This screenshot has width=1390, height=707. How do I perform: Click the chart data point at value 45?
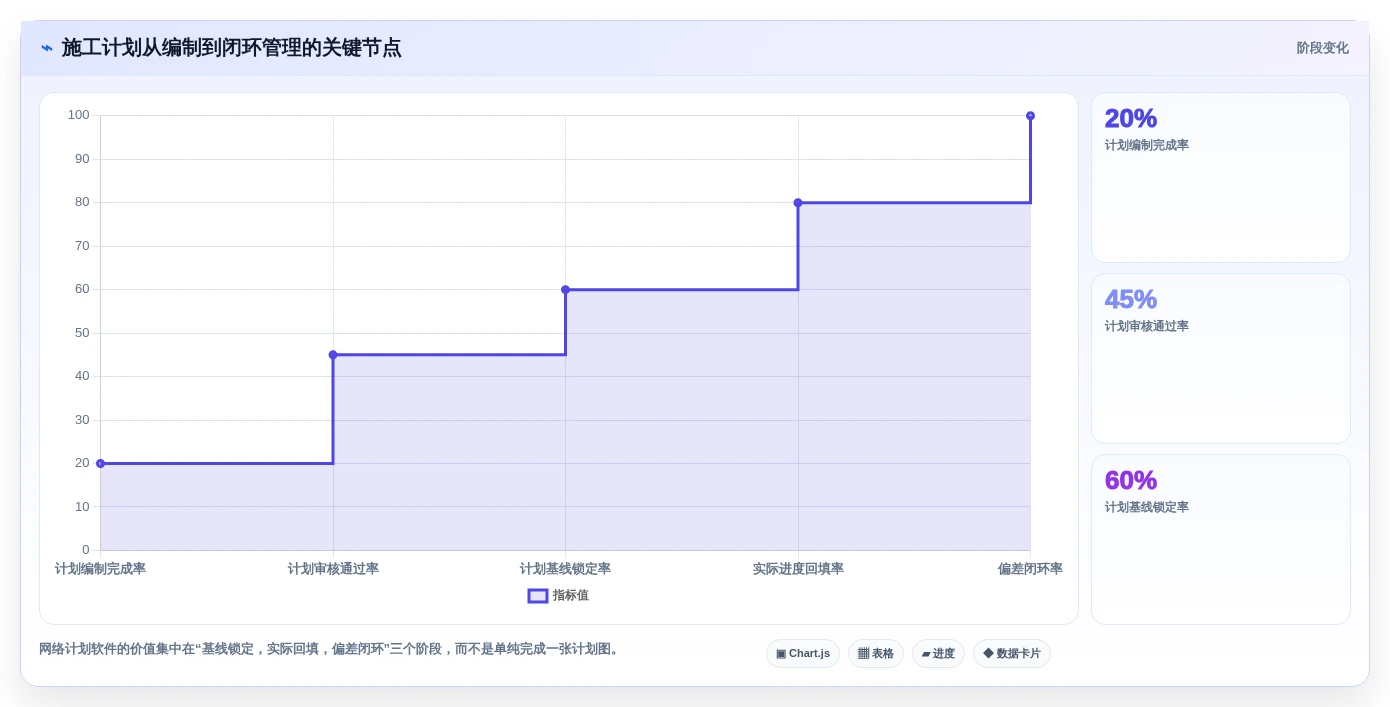[x=333, y=355]
